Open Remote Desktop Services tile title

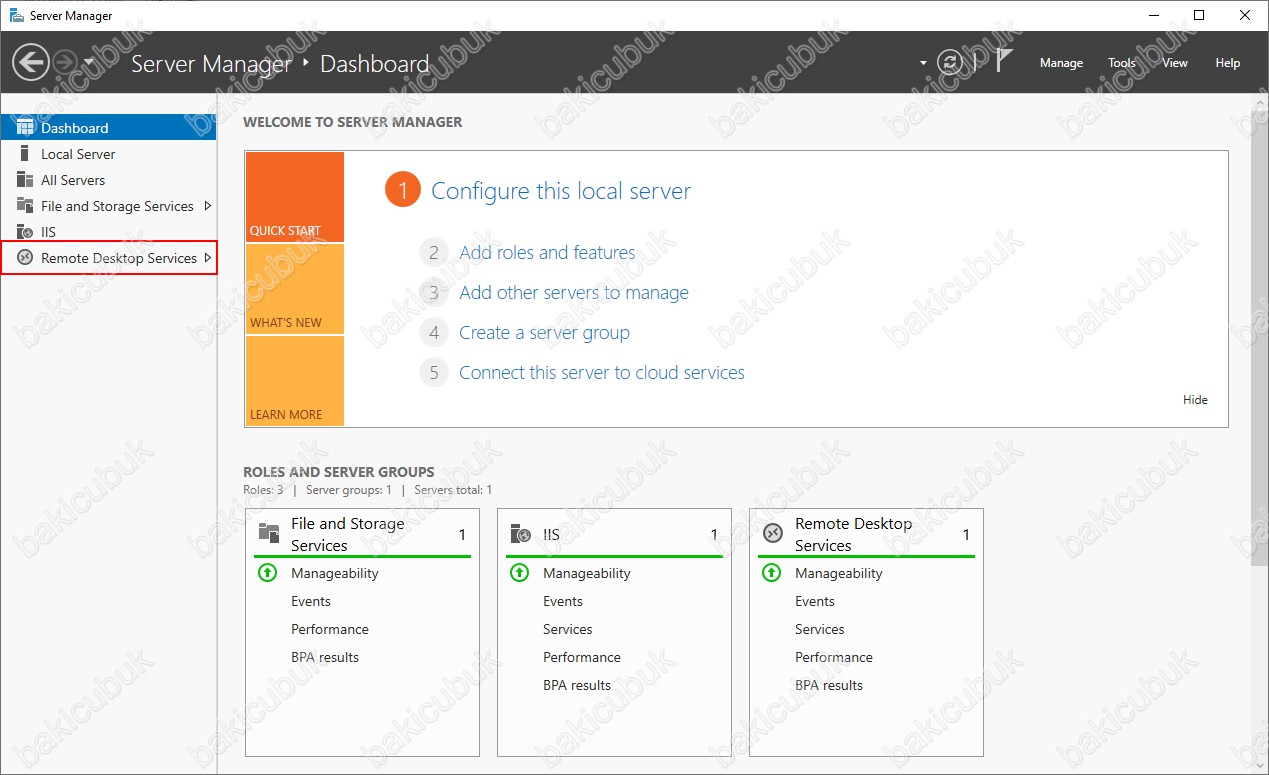854,534
